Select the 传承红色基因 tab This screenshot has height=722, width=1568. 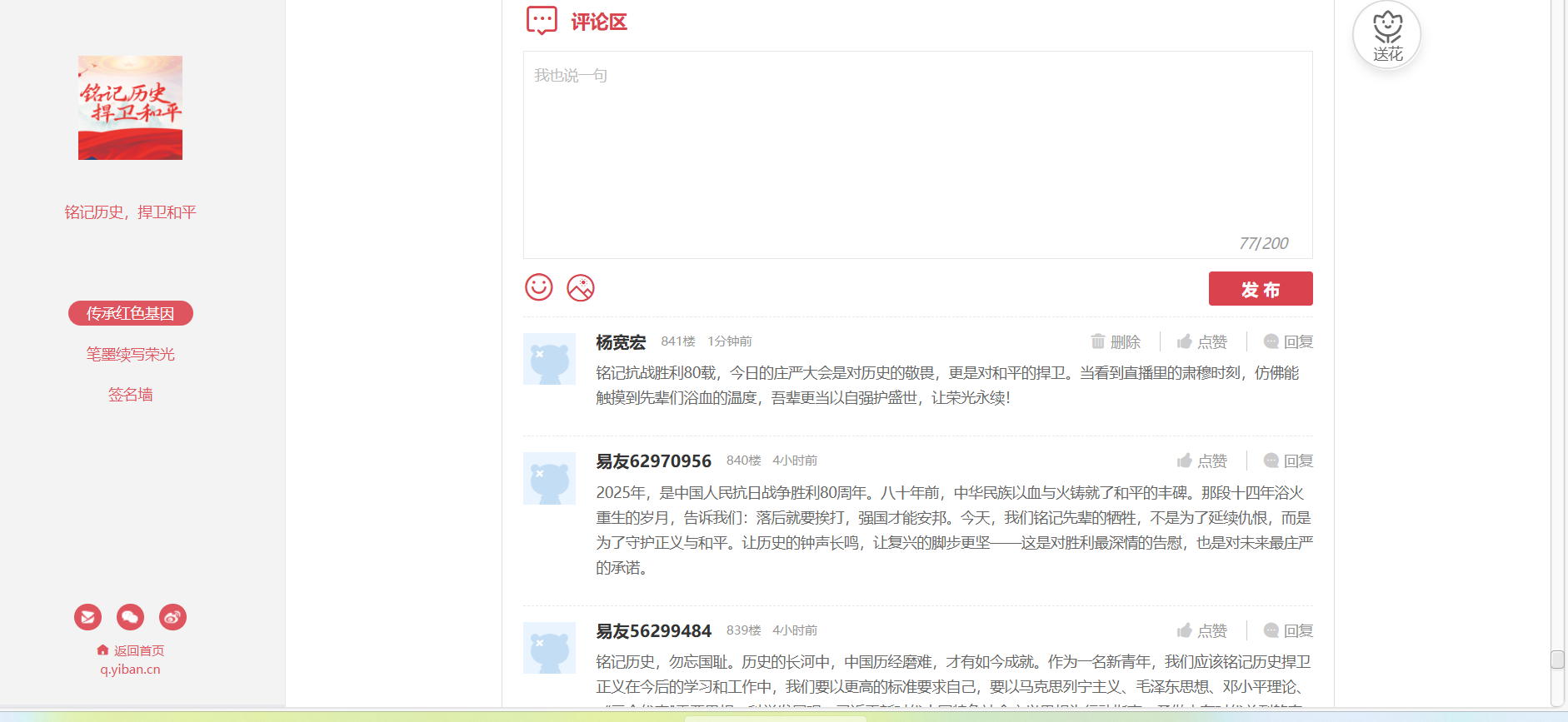click(x=131, y=313)
